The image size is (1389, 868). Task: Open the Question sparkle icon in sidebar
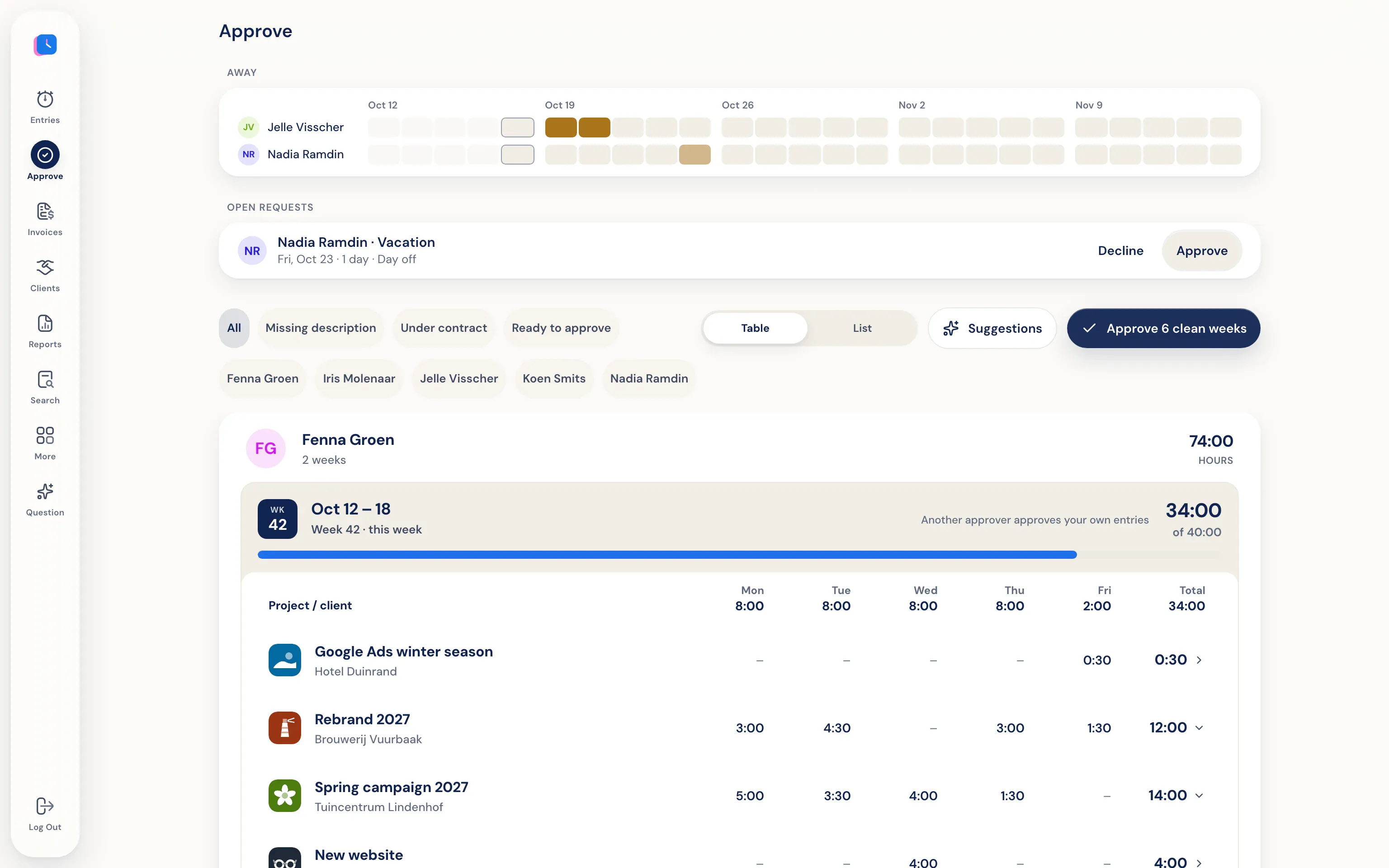coord(45,491)
